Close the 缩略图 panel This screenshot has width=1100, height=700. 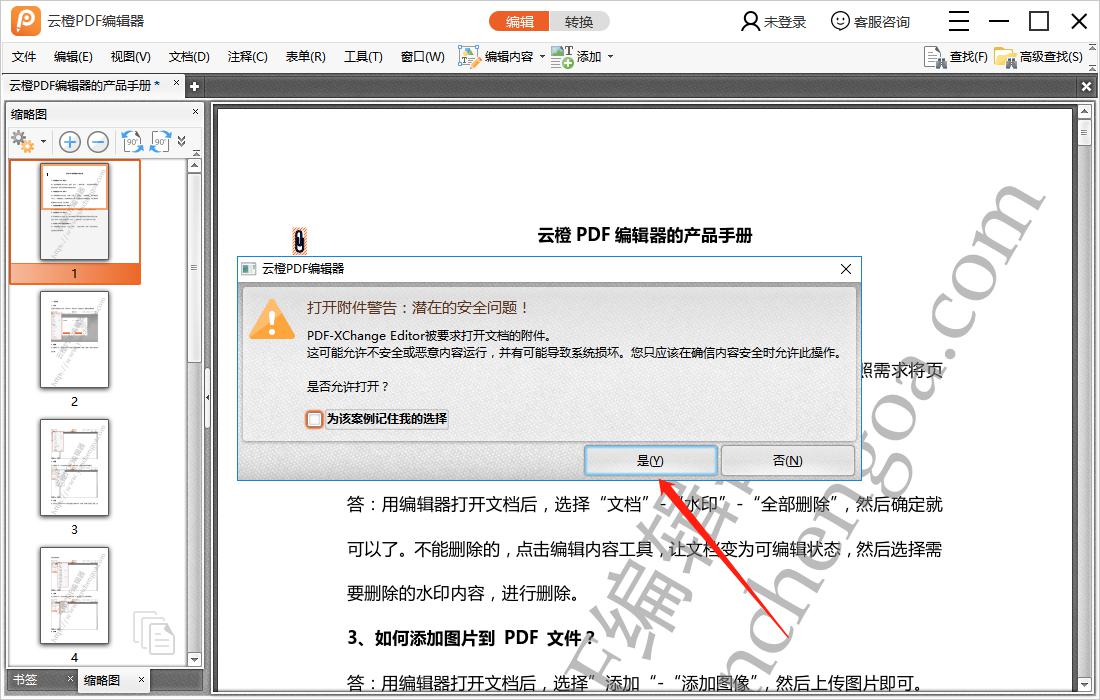(x=196, y=112)
